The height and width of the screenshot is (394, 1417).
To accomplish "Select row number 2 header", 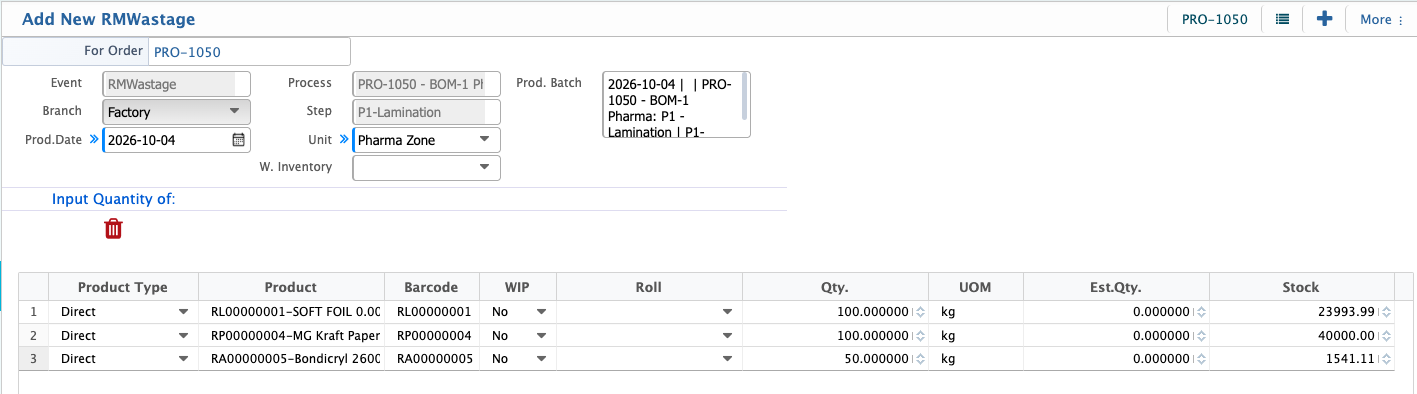I will click(34, 335).
